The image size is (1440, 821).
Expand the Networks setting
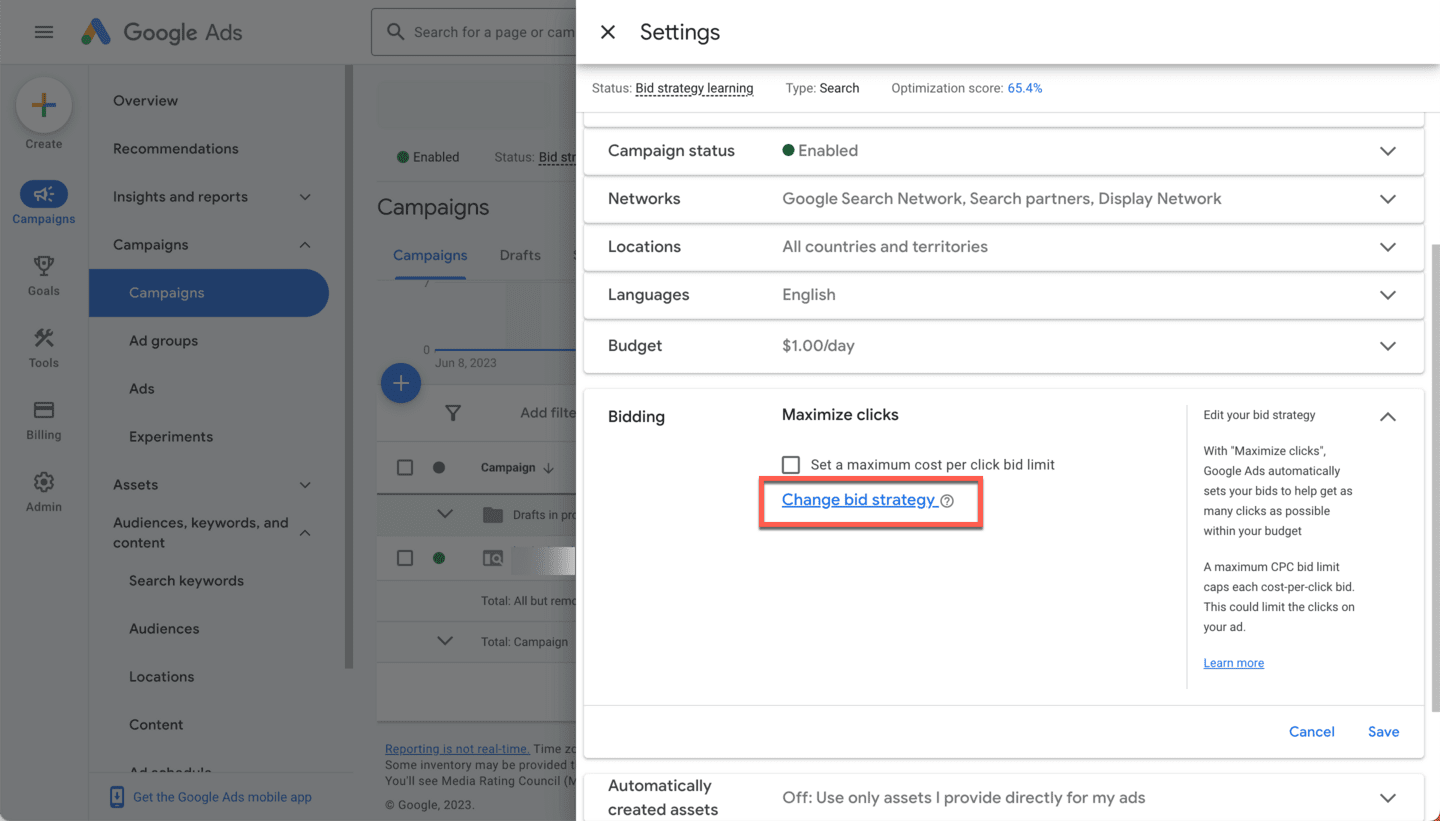coord(1388,199)
